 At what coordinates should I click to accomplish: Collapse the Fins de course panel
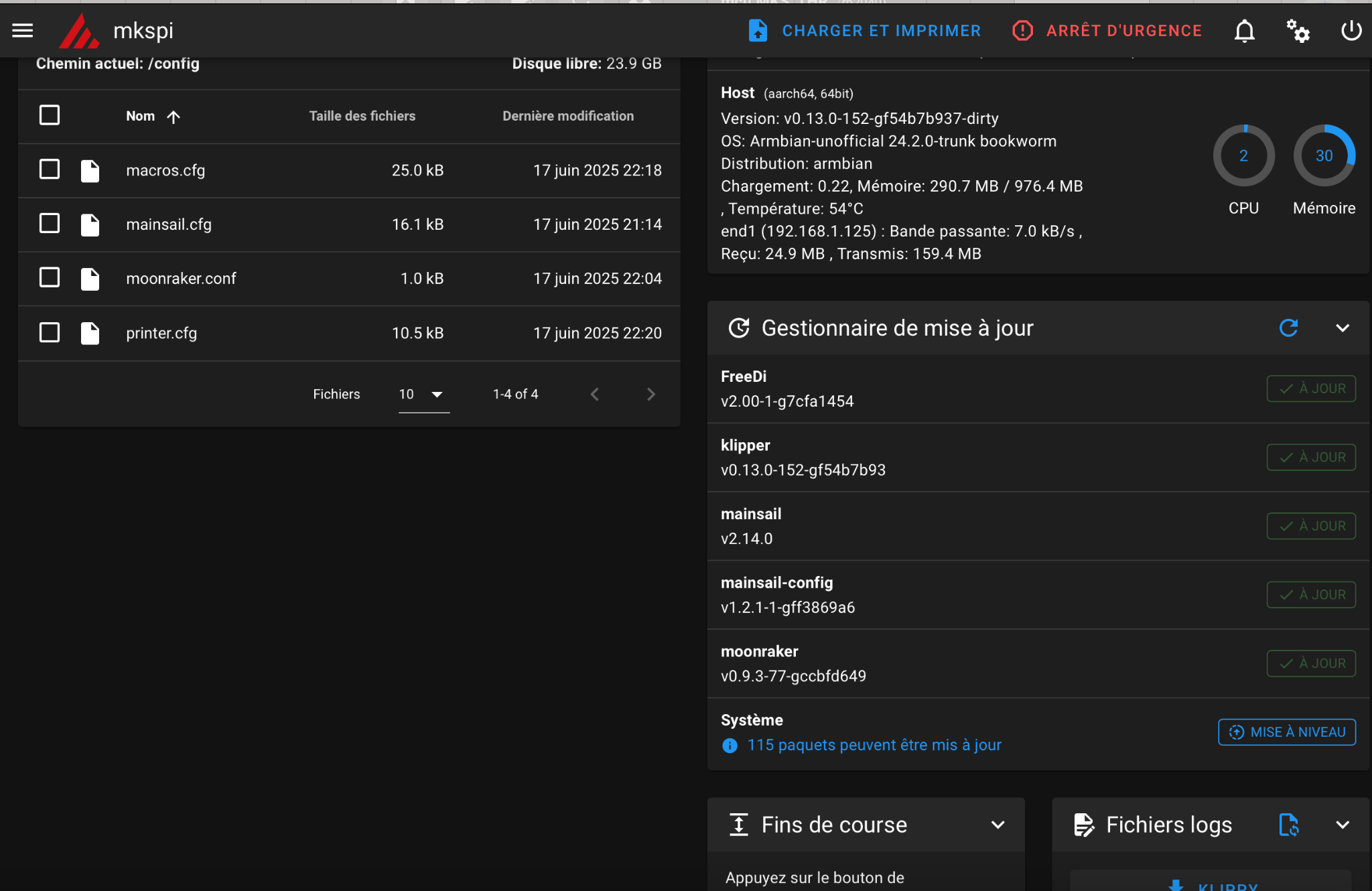tap(998, 825)
